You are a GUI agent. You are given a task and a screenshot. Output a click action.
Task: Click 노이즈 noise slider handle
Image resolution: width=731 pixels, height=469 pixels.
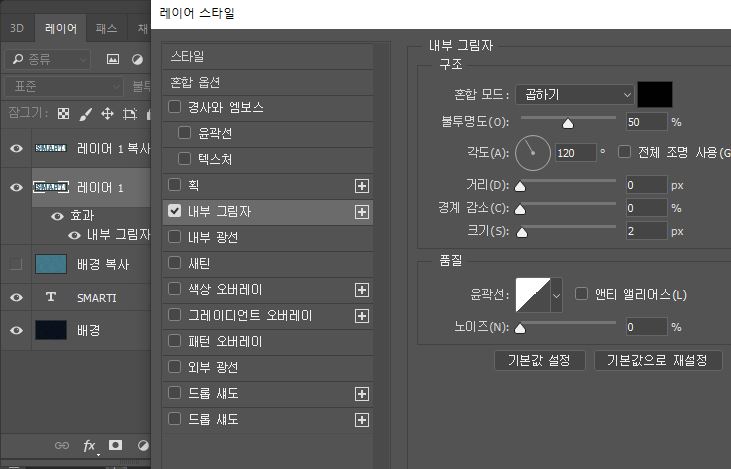[x=520, y=329]
